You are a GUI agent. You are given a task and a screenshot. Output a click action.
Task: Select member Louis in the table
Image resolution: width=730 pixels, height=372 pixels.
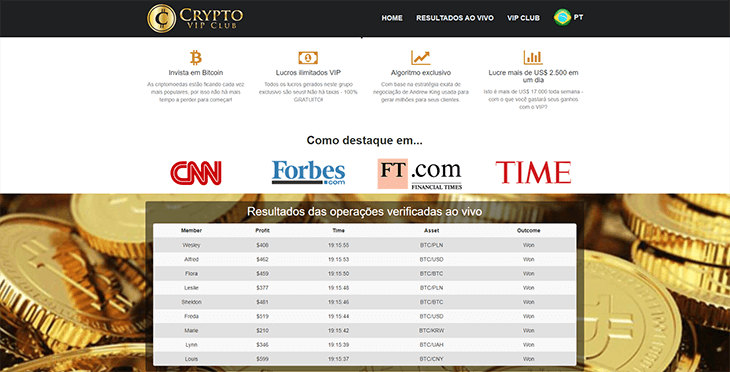(191, 359)
